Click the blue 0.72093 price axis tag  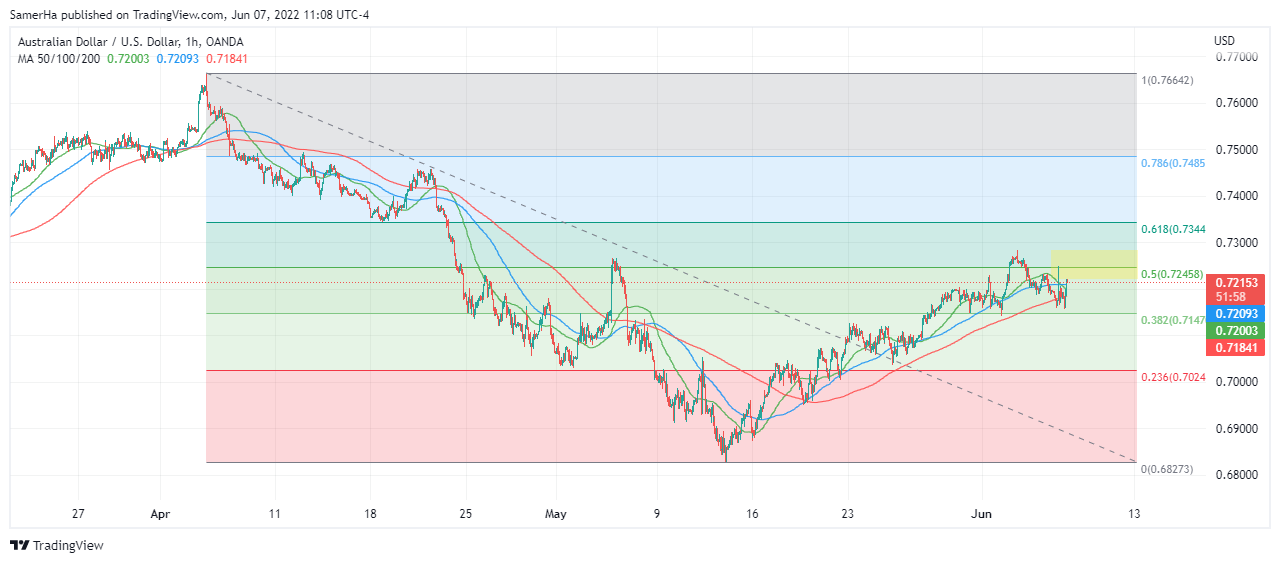pyautogui.click(x=1236, y=313)
